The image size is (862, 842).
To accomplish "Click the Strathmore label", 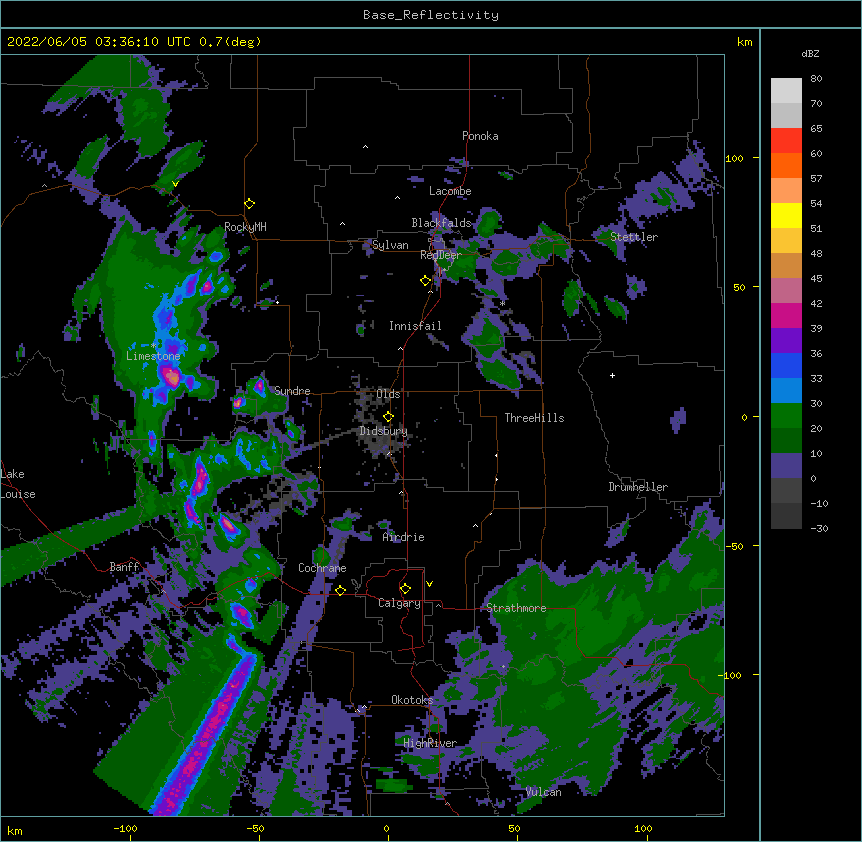I will (516, 608).
